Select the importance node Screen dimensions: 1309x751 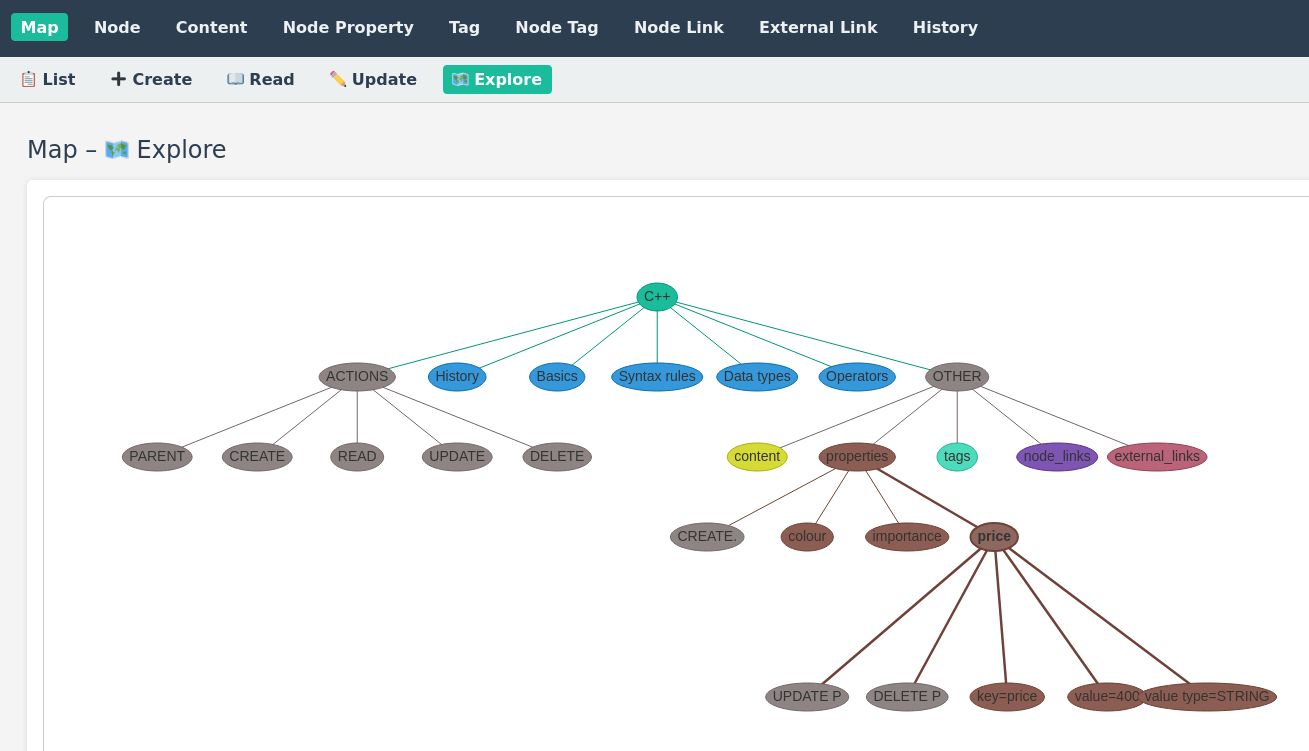pyautogui.click(x=907, y=537)
